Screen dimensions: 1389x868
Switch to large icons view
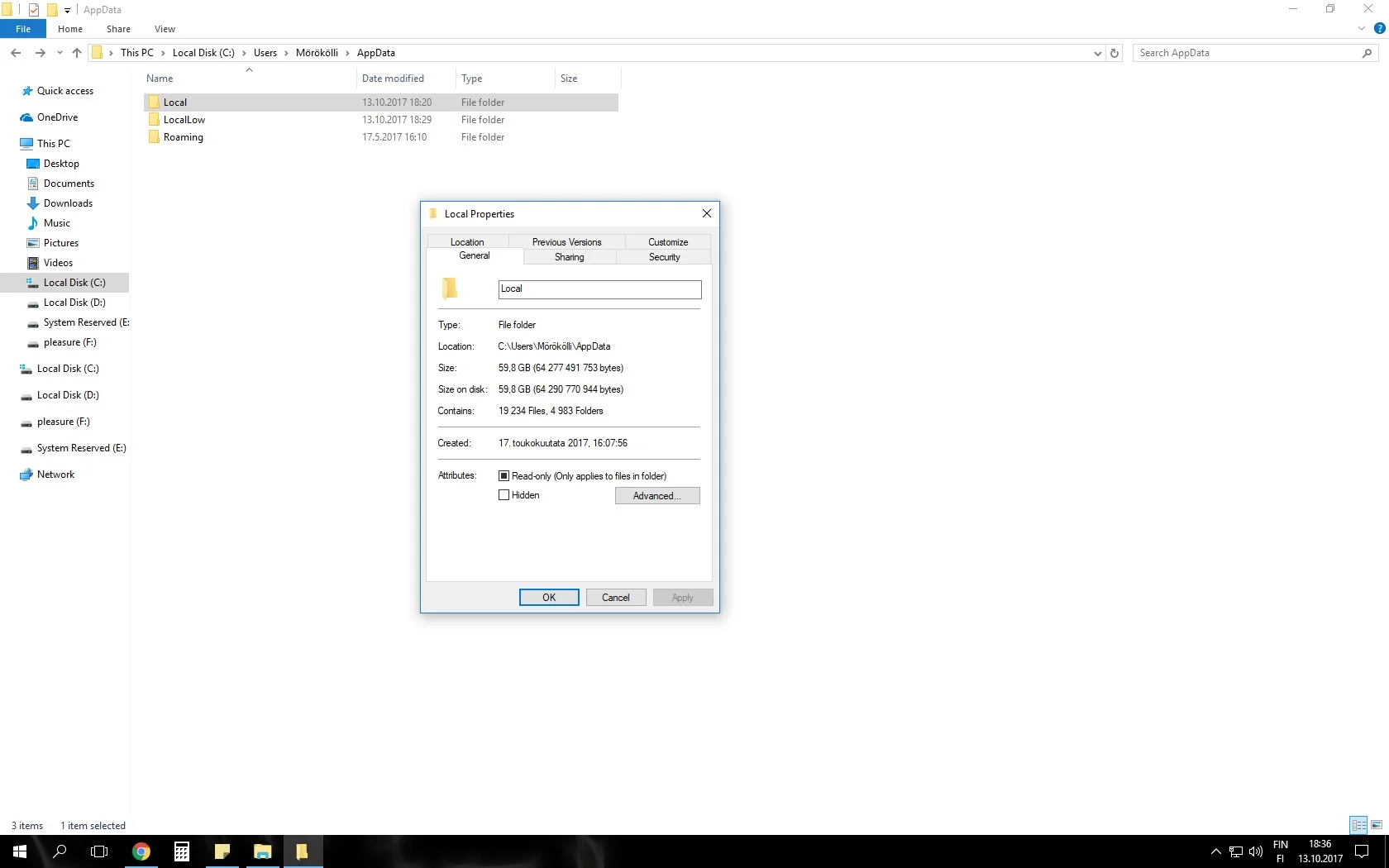click(1377, 825)
